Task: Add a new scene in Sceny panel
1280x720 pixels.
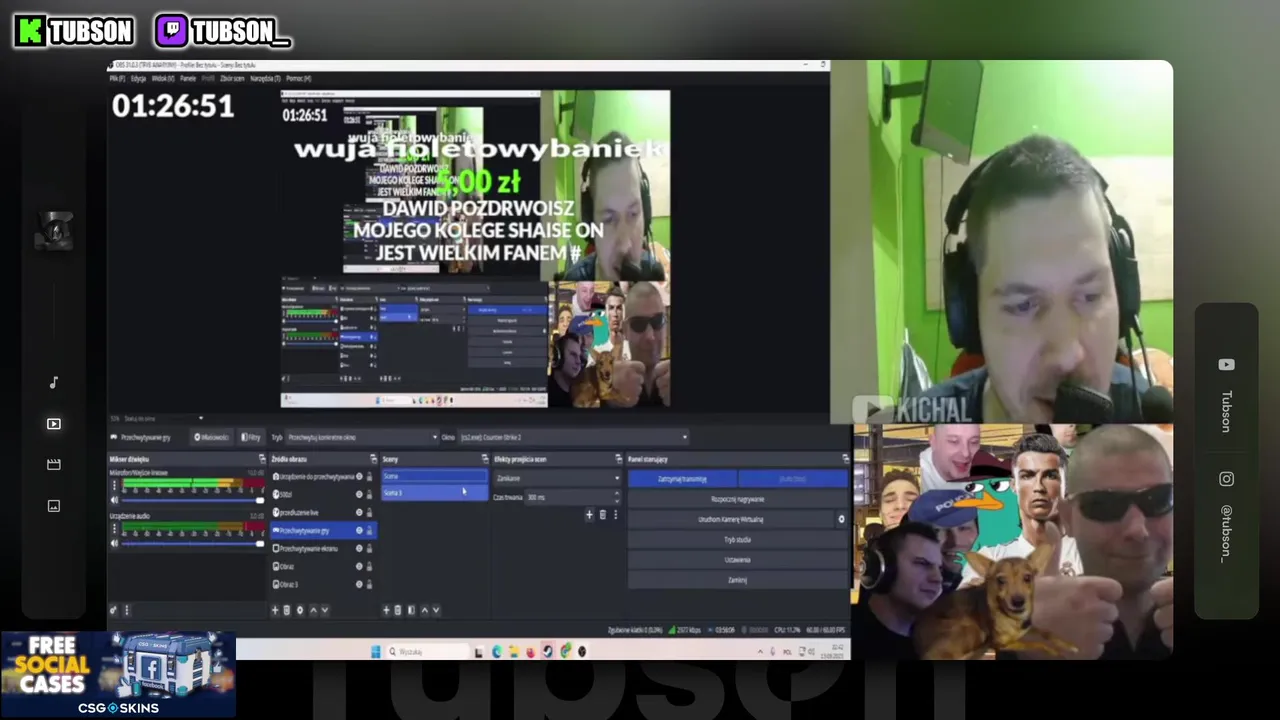Action: (x=386, y=610)
